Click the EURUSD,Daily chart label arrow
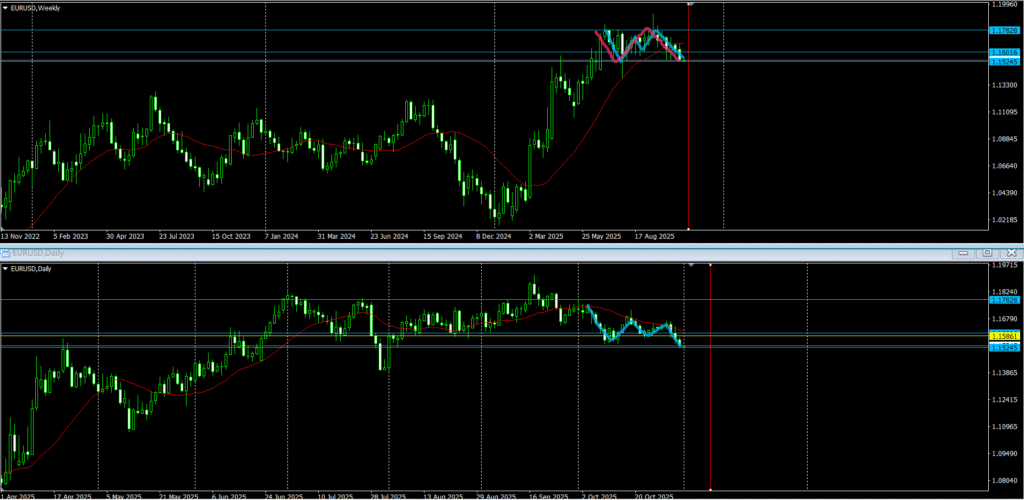The height and width of the screenshot is (500, 1024). tap(5, 268)
